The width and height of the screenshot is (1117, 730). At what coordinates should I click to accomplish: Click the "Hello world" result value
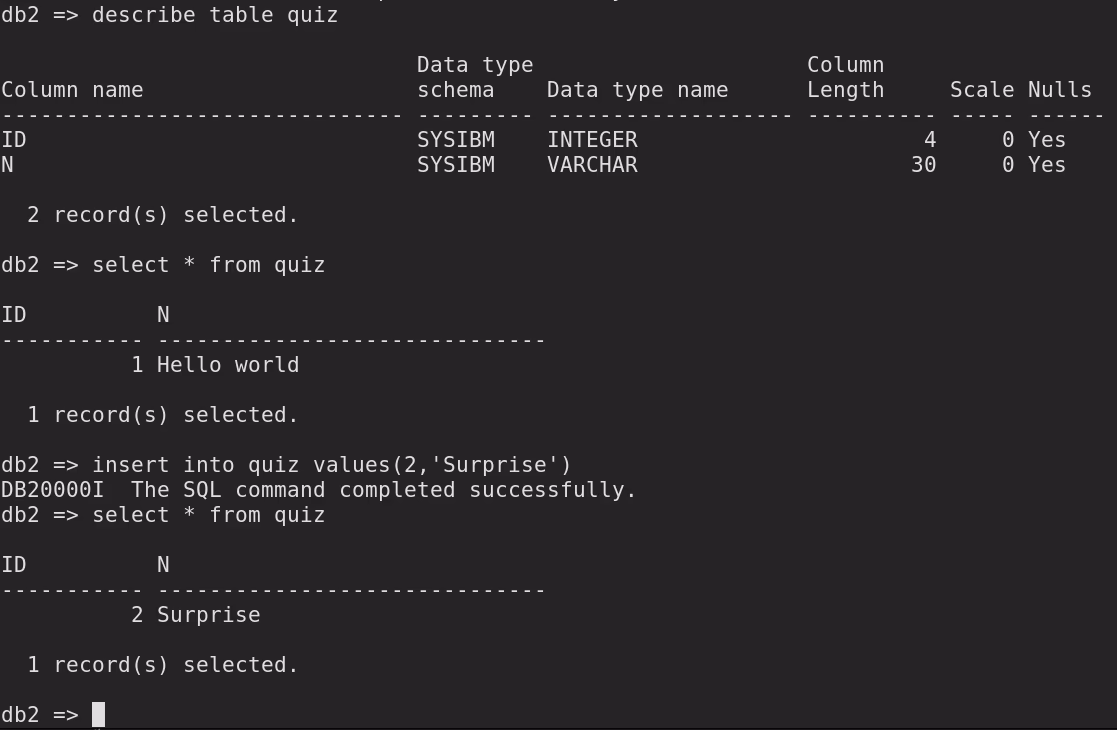tap(228, 365)
